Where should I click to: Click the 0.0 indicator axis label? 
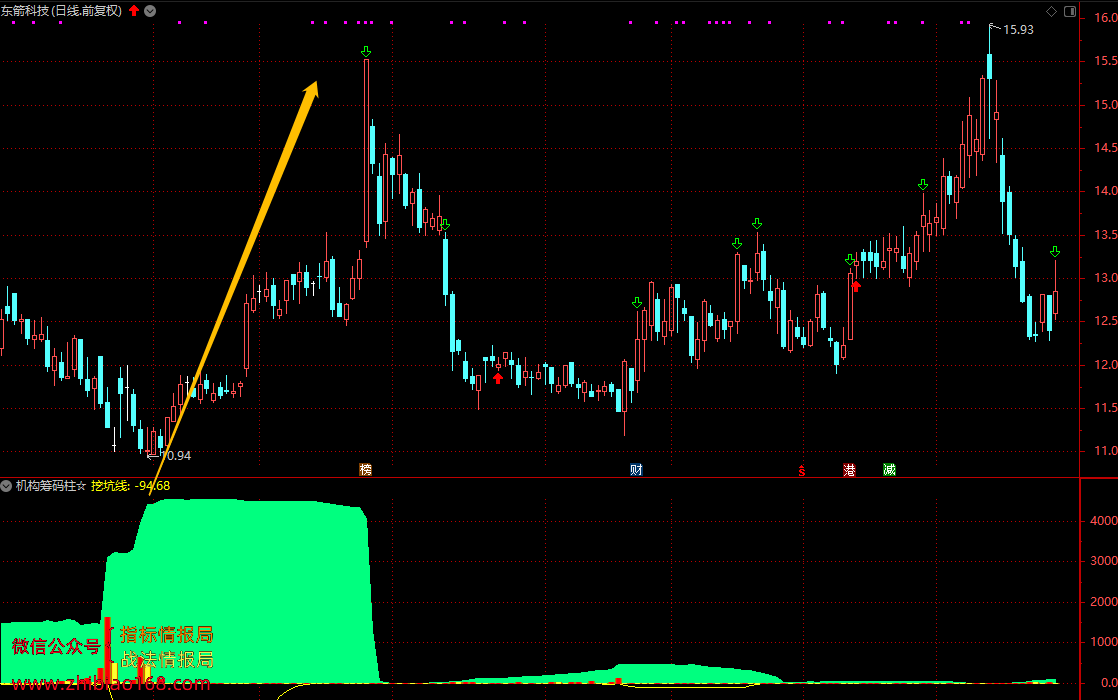(x=1109, y=683)
